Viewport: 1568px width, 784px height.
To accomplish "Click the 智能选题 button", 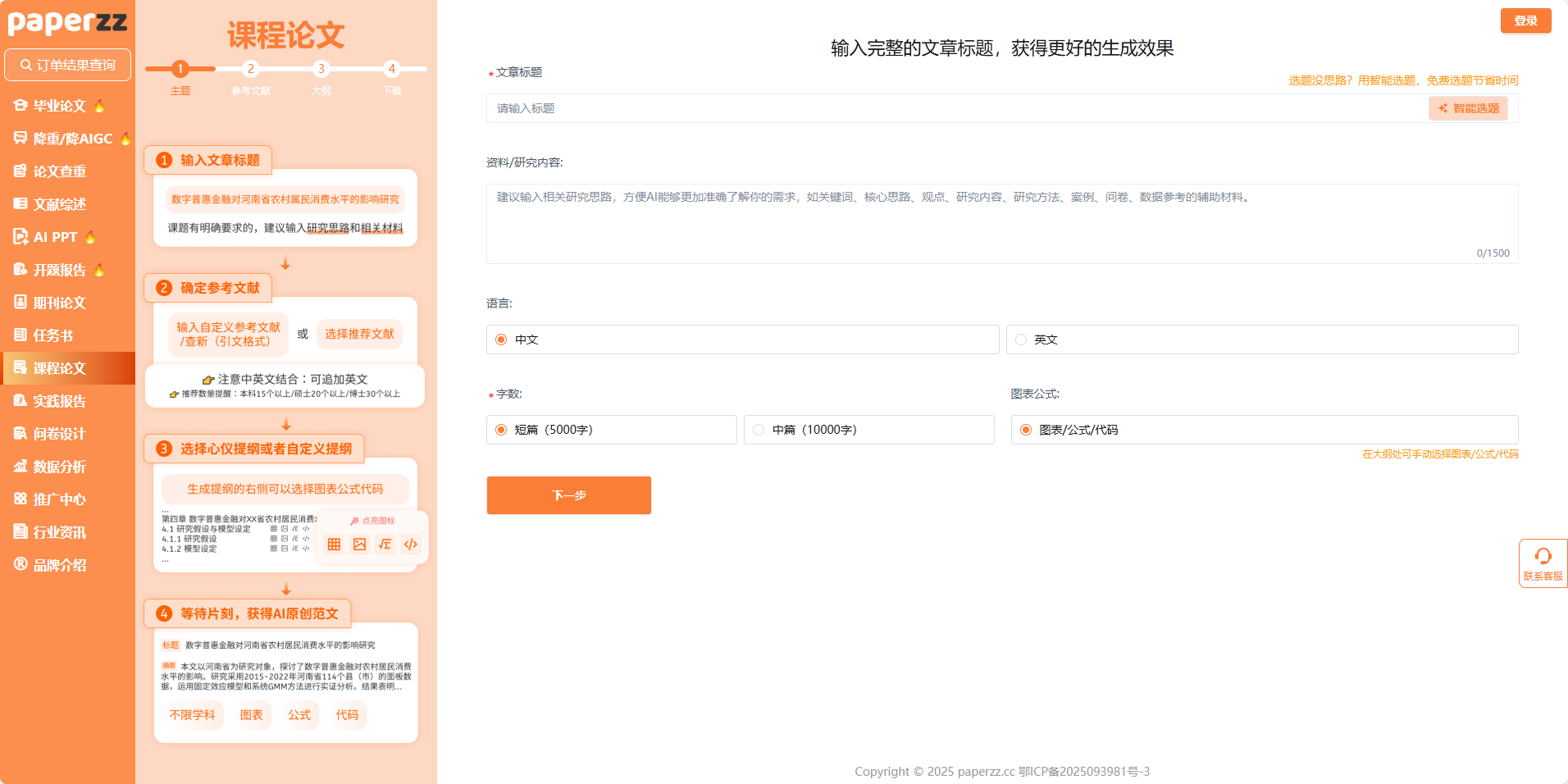I will 1468,108.
